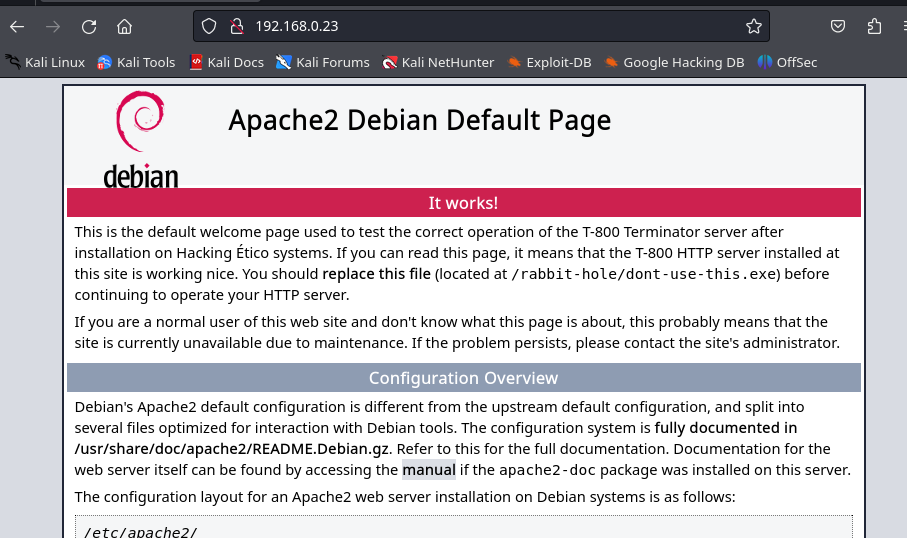Open the Kali Linux bookmark
This screenshot has height=538, width=907.
pyautogui.click(x=45, y=62)
